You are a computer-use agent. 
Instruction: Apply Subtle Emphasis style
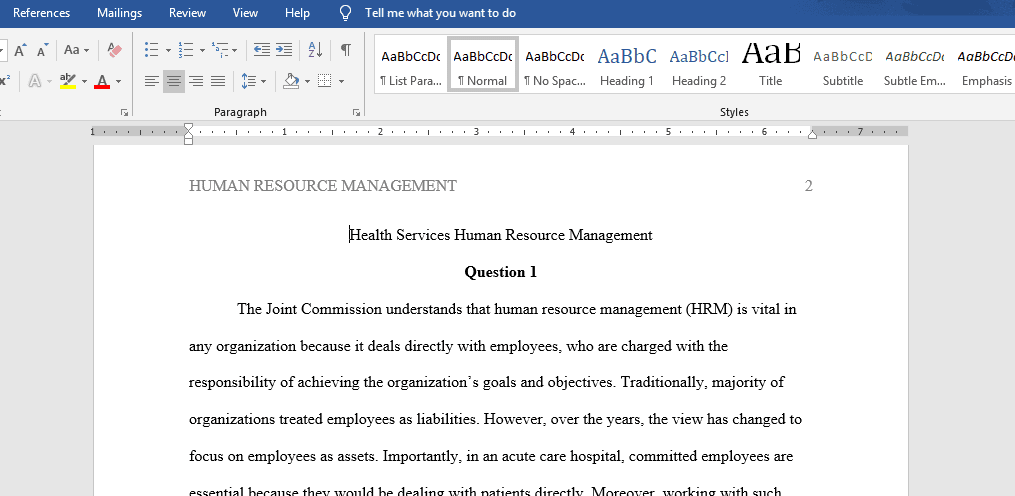[915, 65]
